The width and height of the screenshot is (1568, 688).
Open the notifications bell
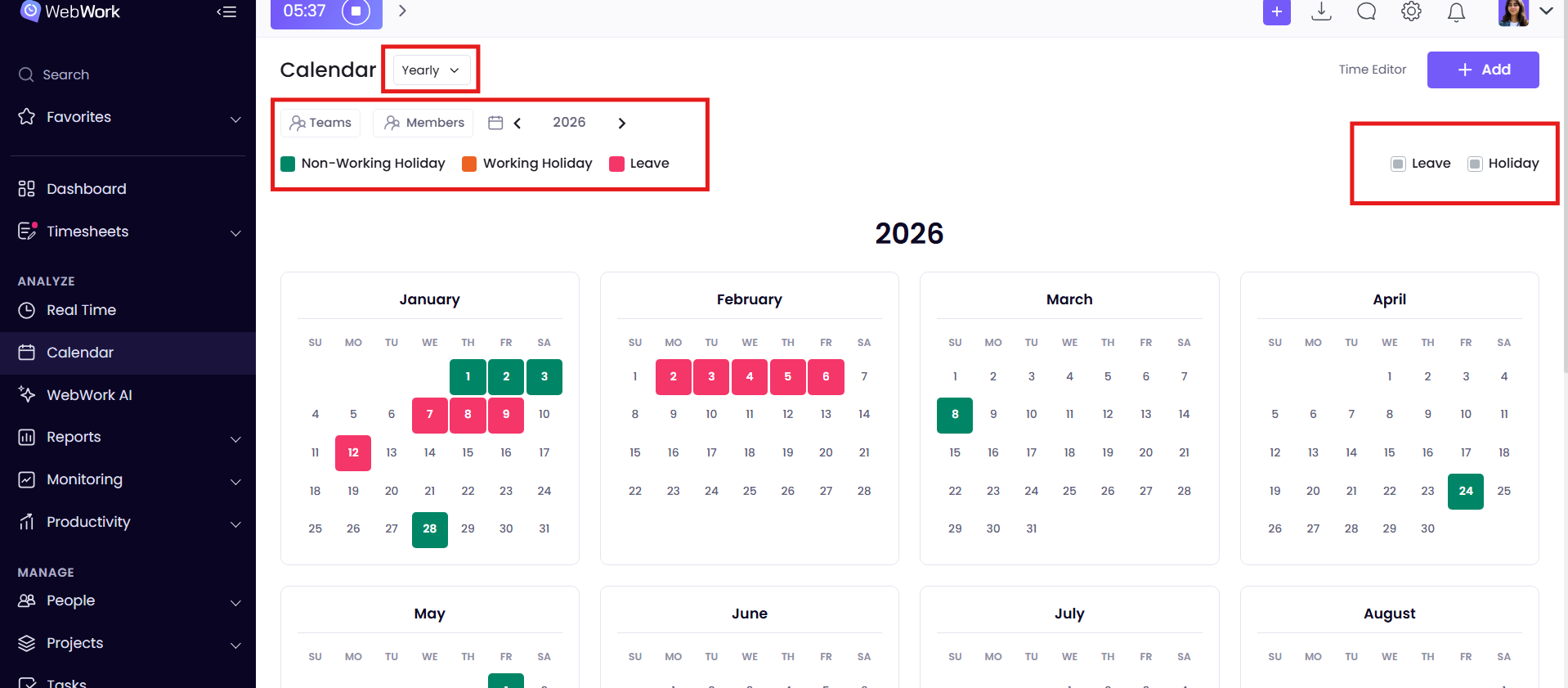click(1456, 12)
